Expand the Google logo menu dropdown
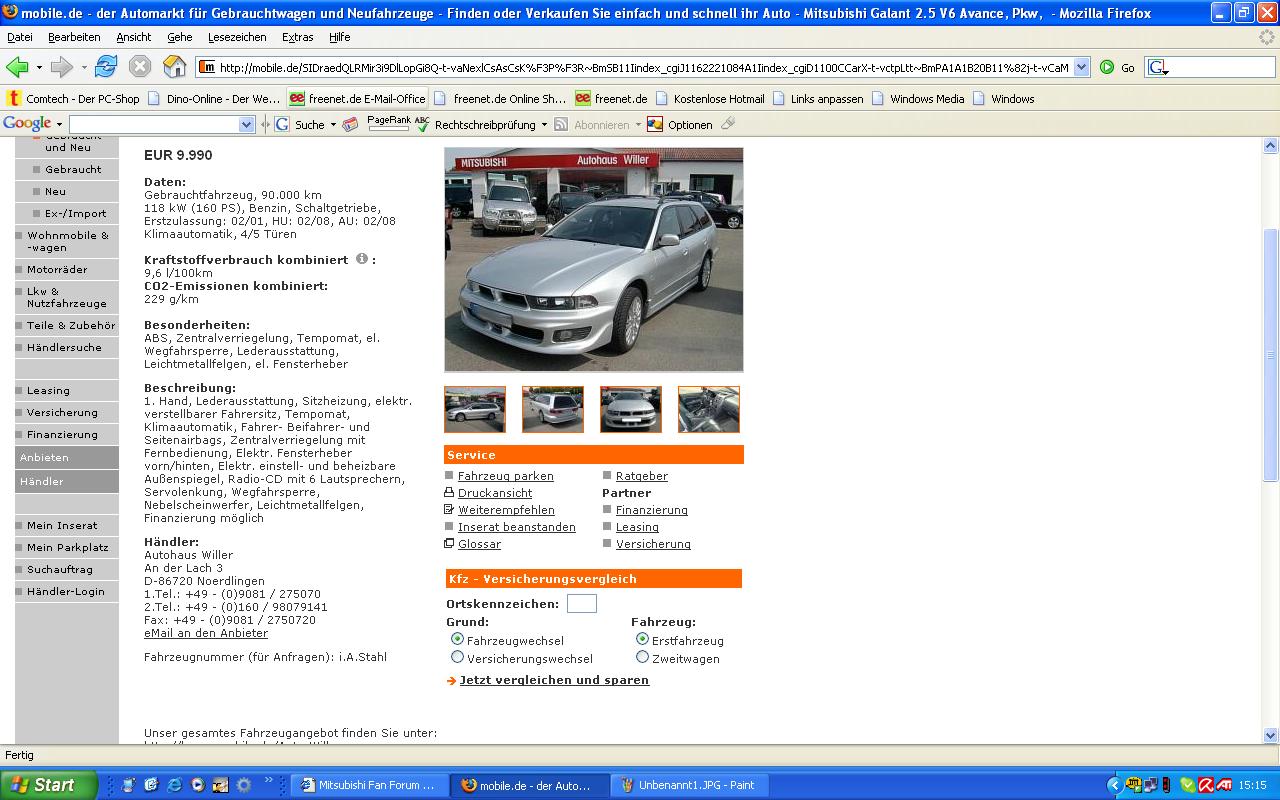This screenshot has width=1280, height=800. point(59,125)
